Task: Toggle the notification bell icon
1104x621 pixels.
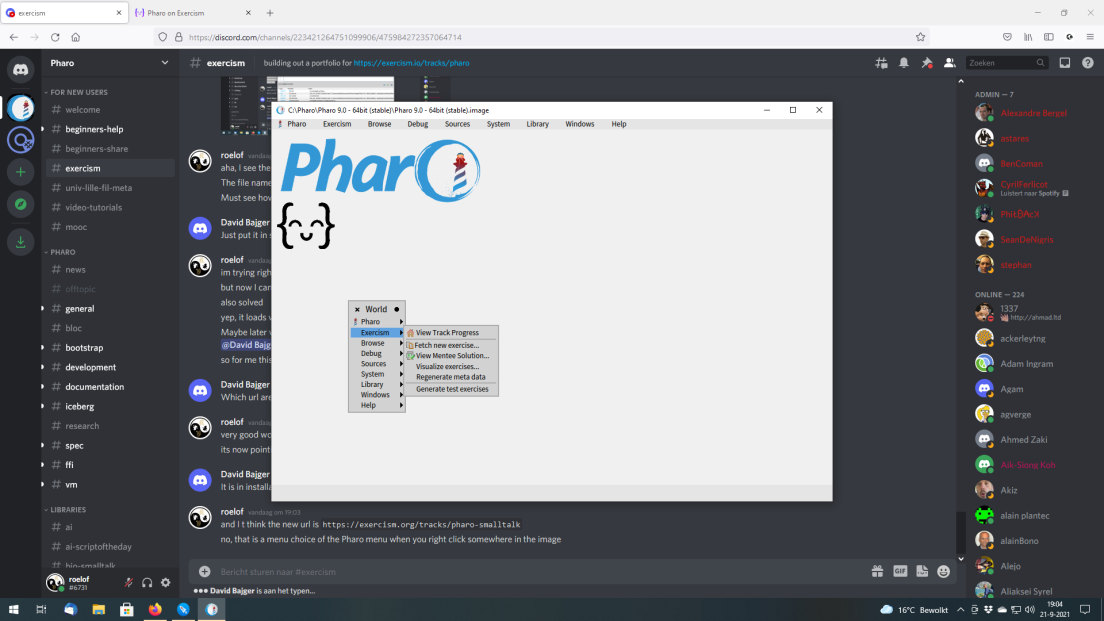Action: click(x=903, y=62)
